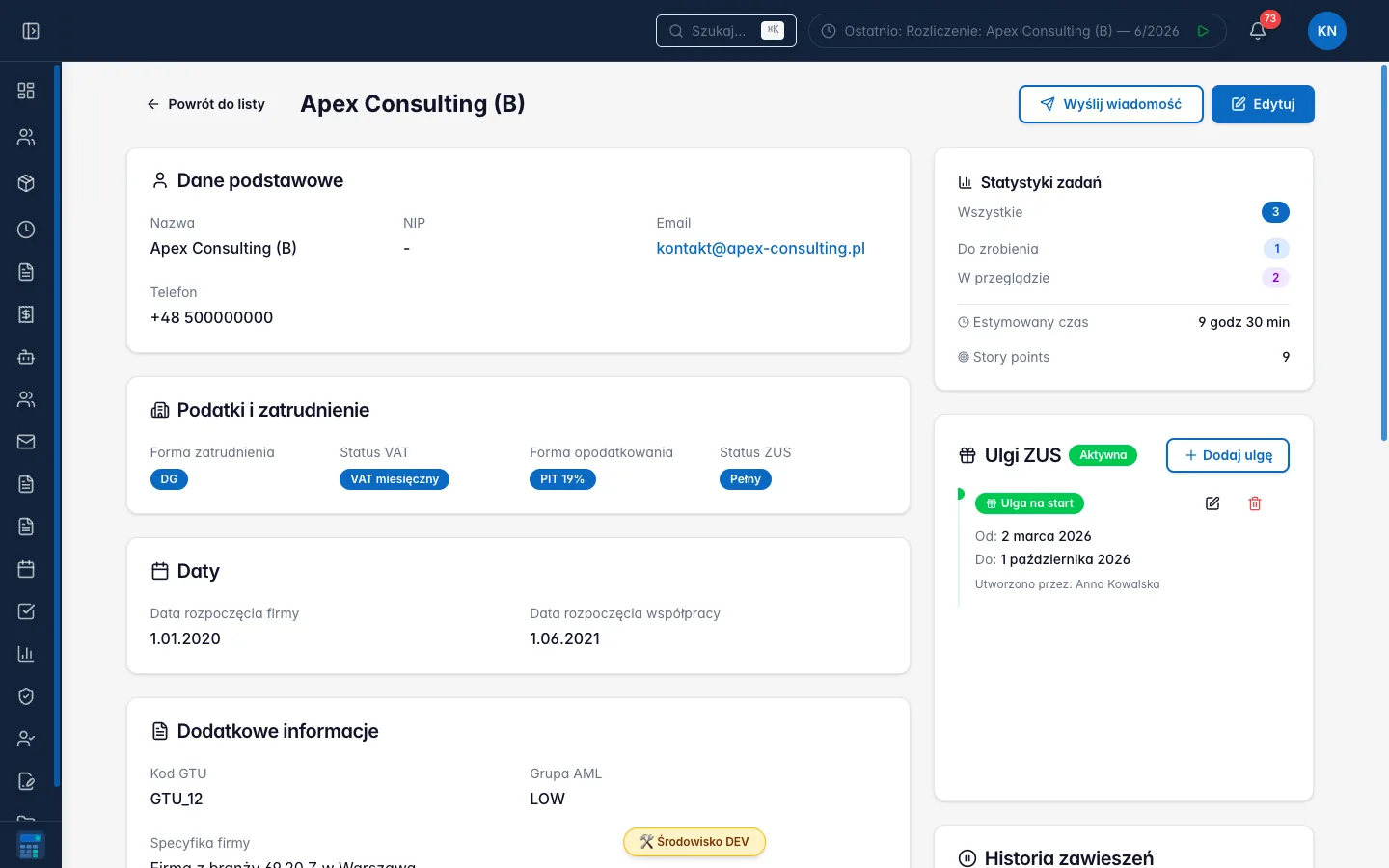Viewport: 1389px width, 868px height.
Task: Open the robot icon in sidebar
Action: (26, 357)
